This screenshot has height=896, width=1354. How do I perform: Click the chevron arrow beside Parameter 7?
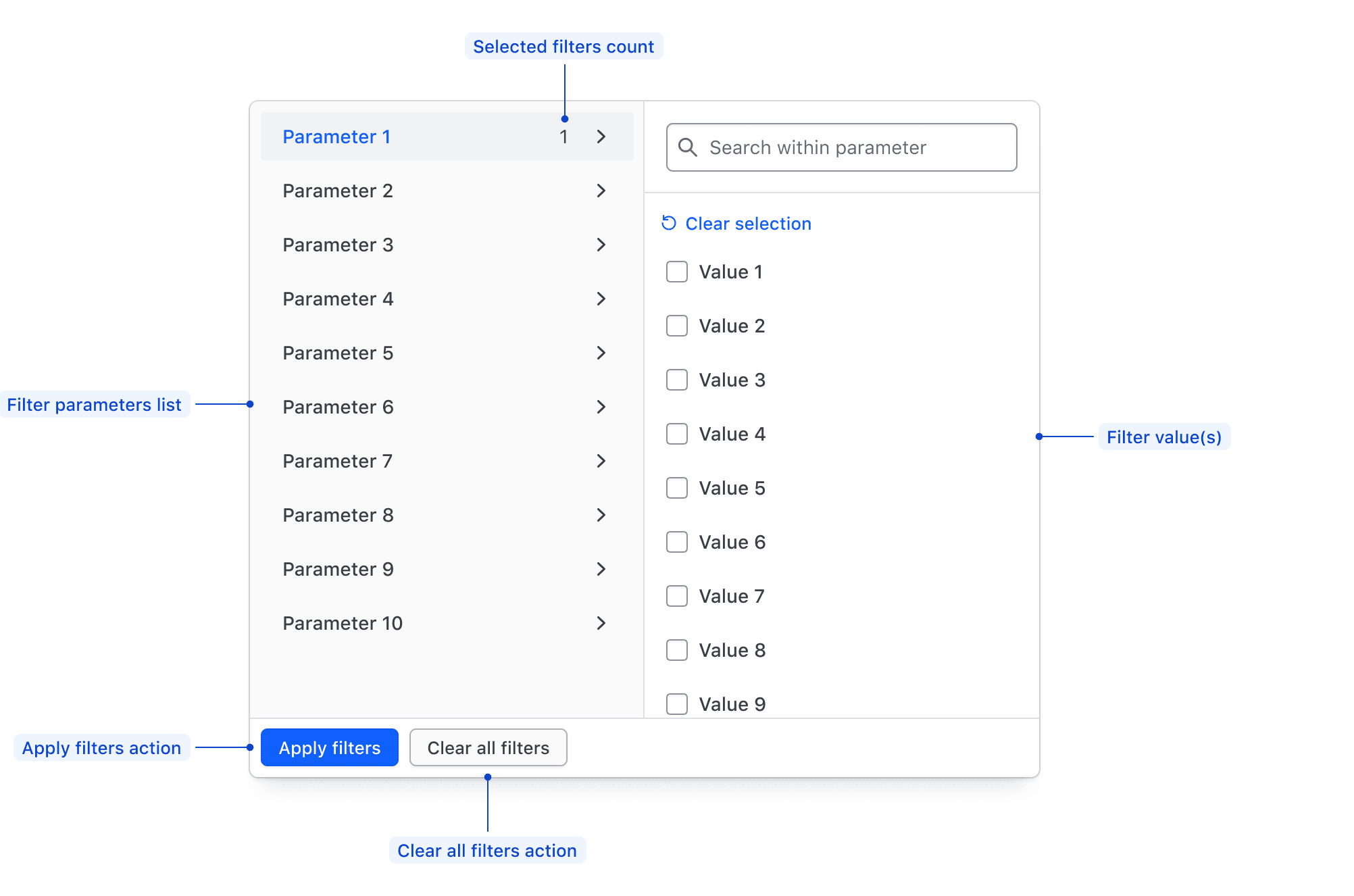tap(601, 461)
